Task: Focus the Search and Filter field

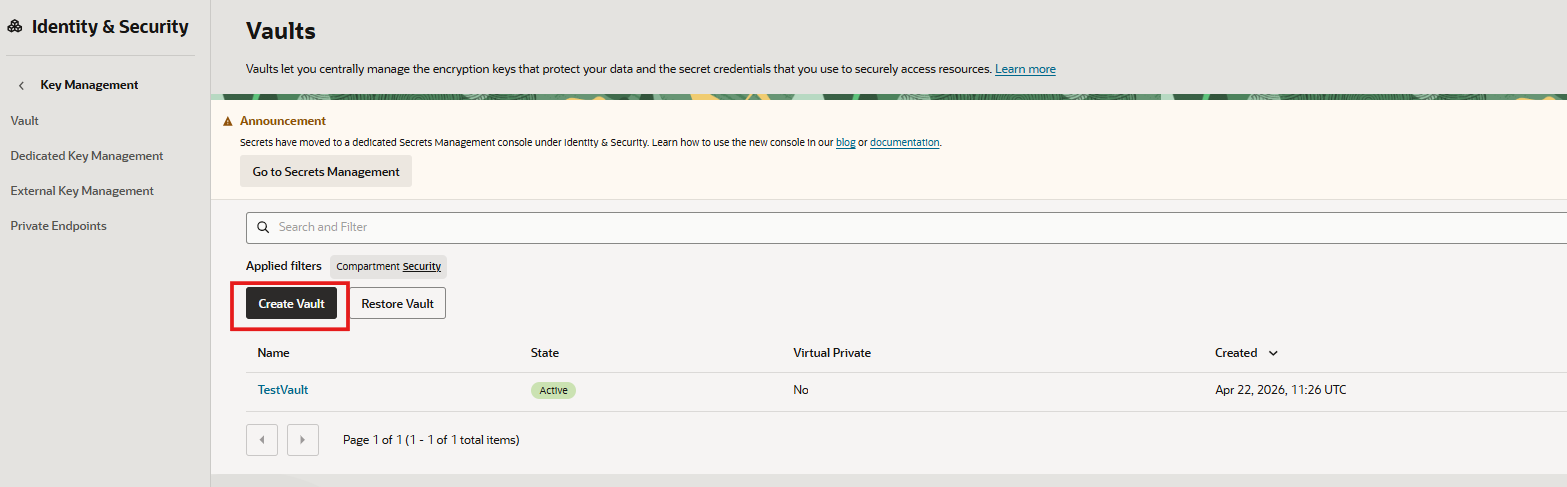Action: [x=906, y=227]
